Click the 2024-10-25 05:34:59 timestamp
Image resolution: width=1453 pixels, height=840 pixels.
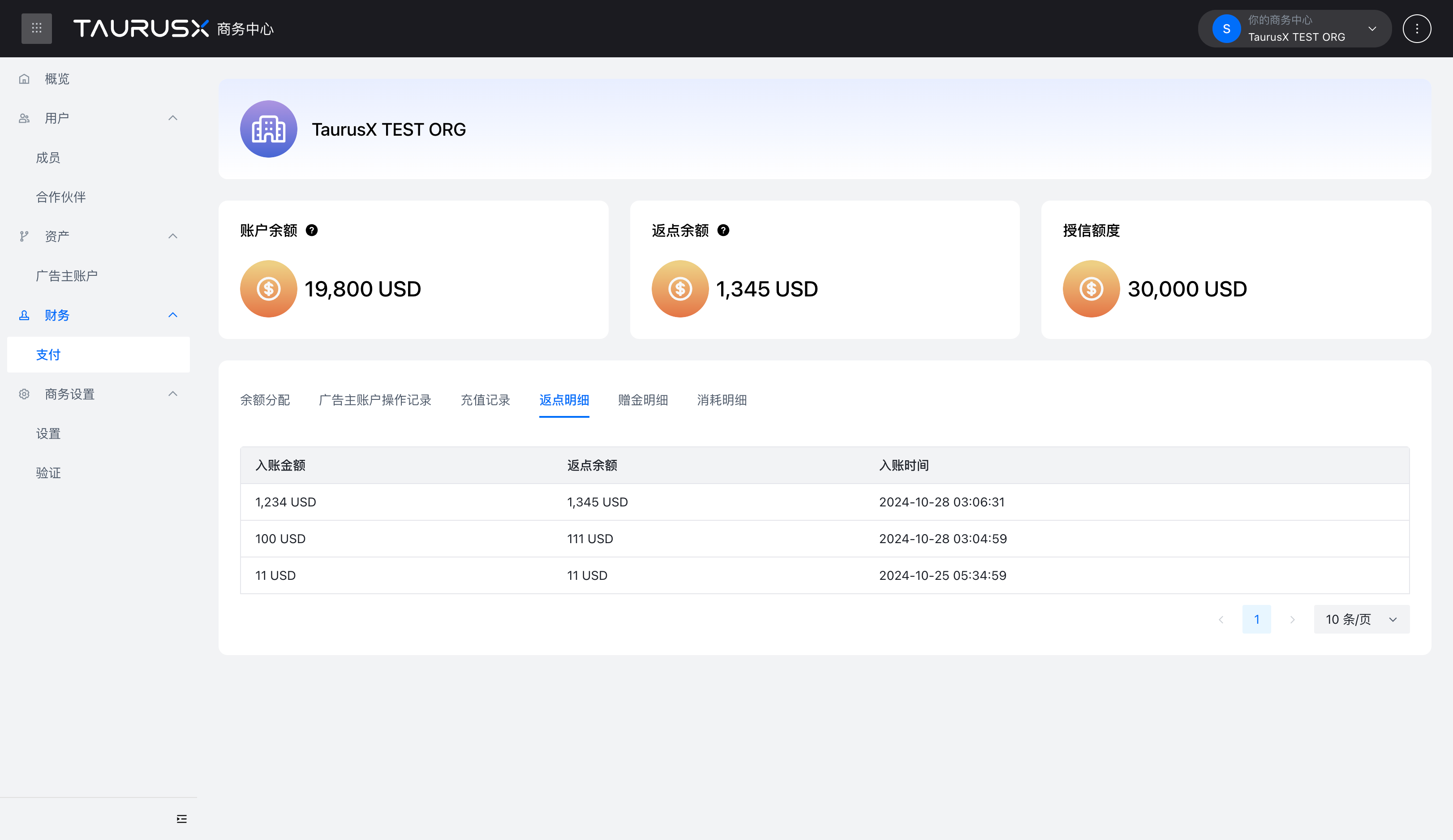[x=943, y=575]
